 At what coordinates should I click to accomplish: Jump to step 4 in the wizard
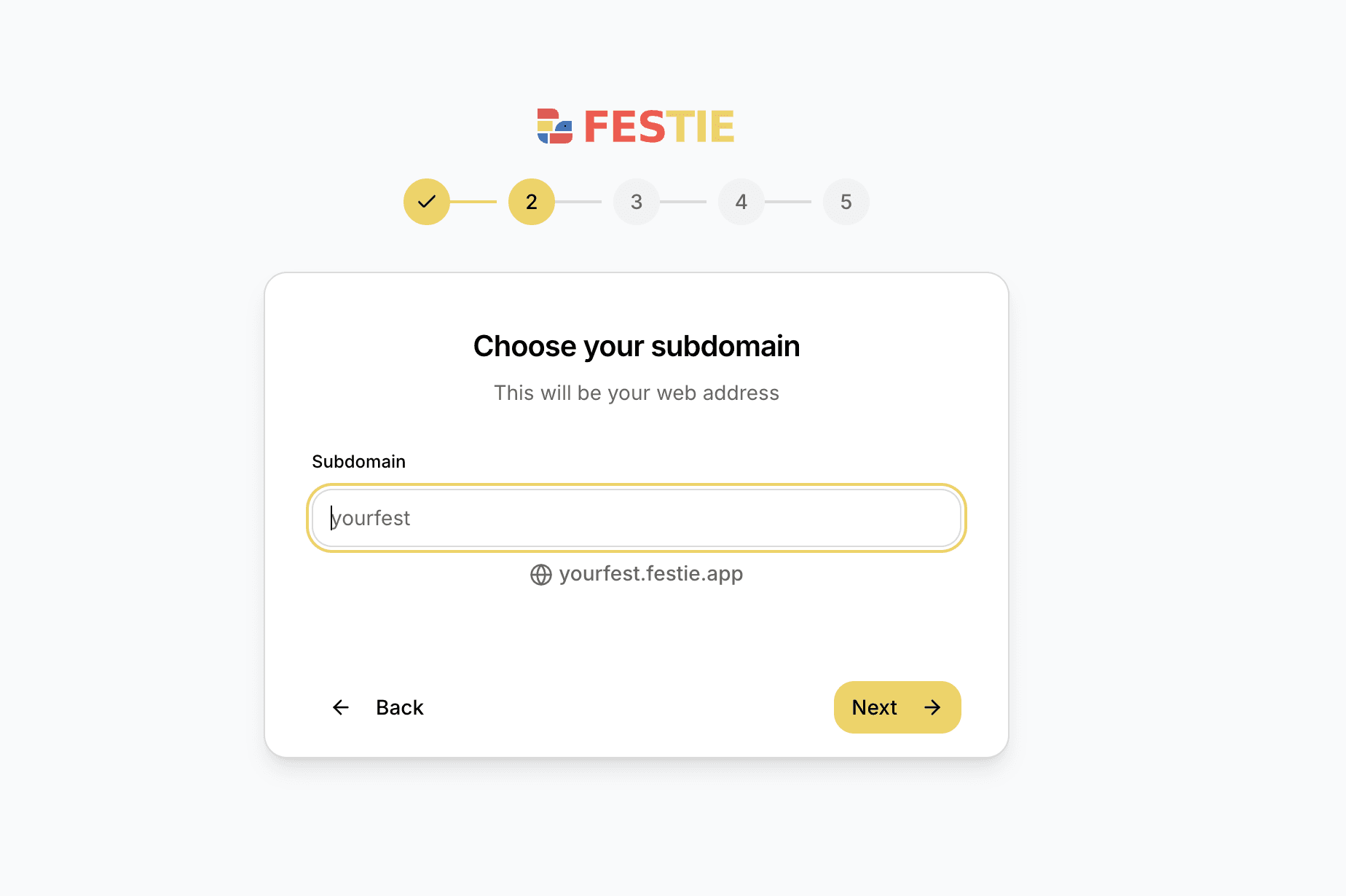tap(741, 202)
